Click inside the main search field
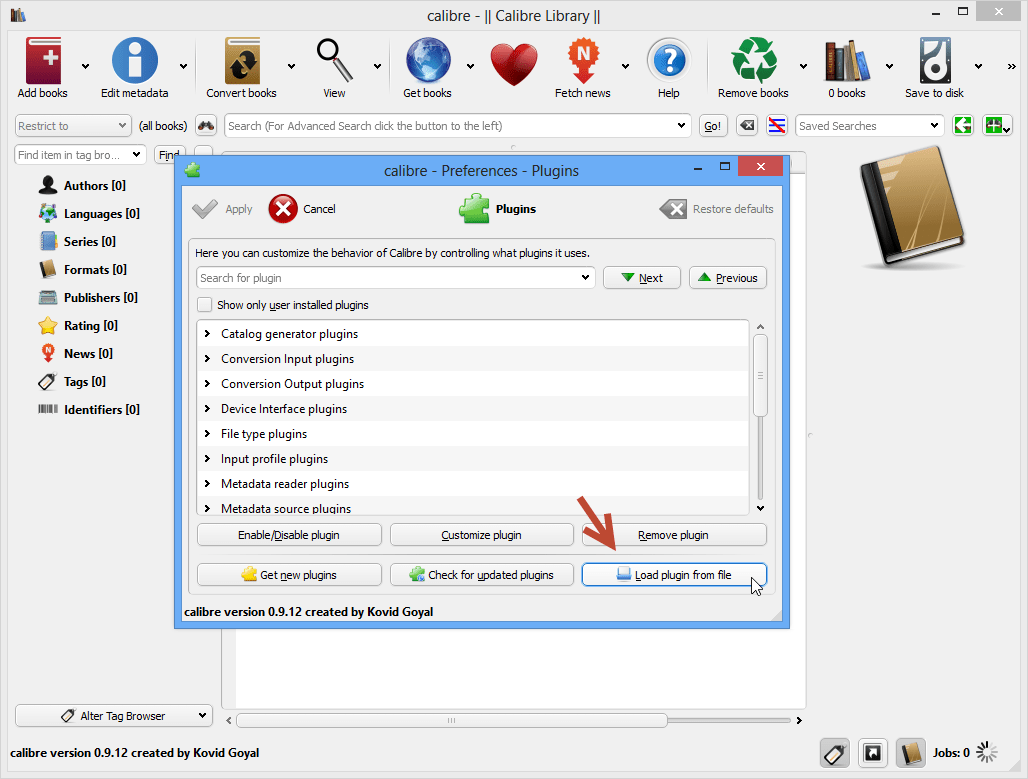This screenshot has height=779, width=1028. tap(450, 125)
